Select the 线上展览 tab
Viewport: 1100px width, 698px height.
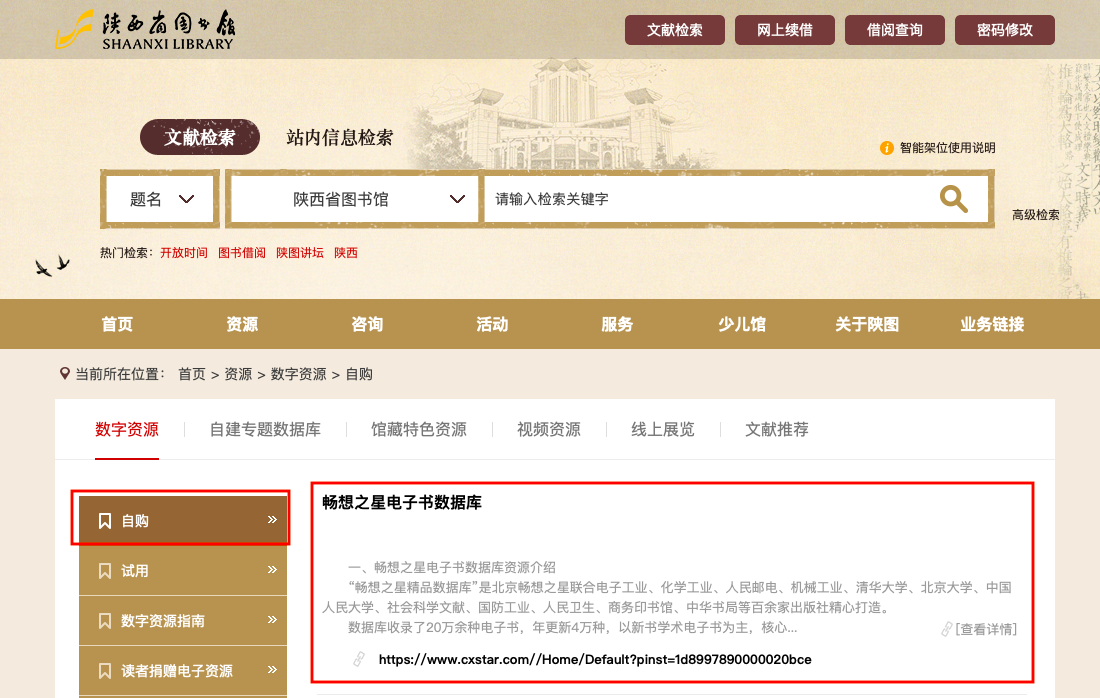tap(663, 429)
